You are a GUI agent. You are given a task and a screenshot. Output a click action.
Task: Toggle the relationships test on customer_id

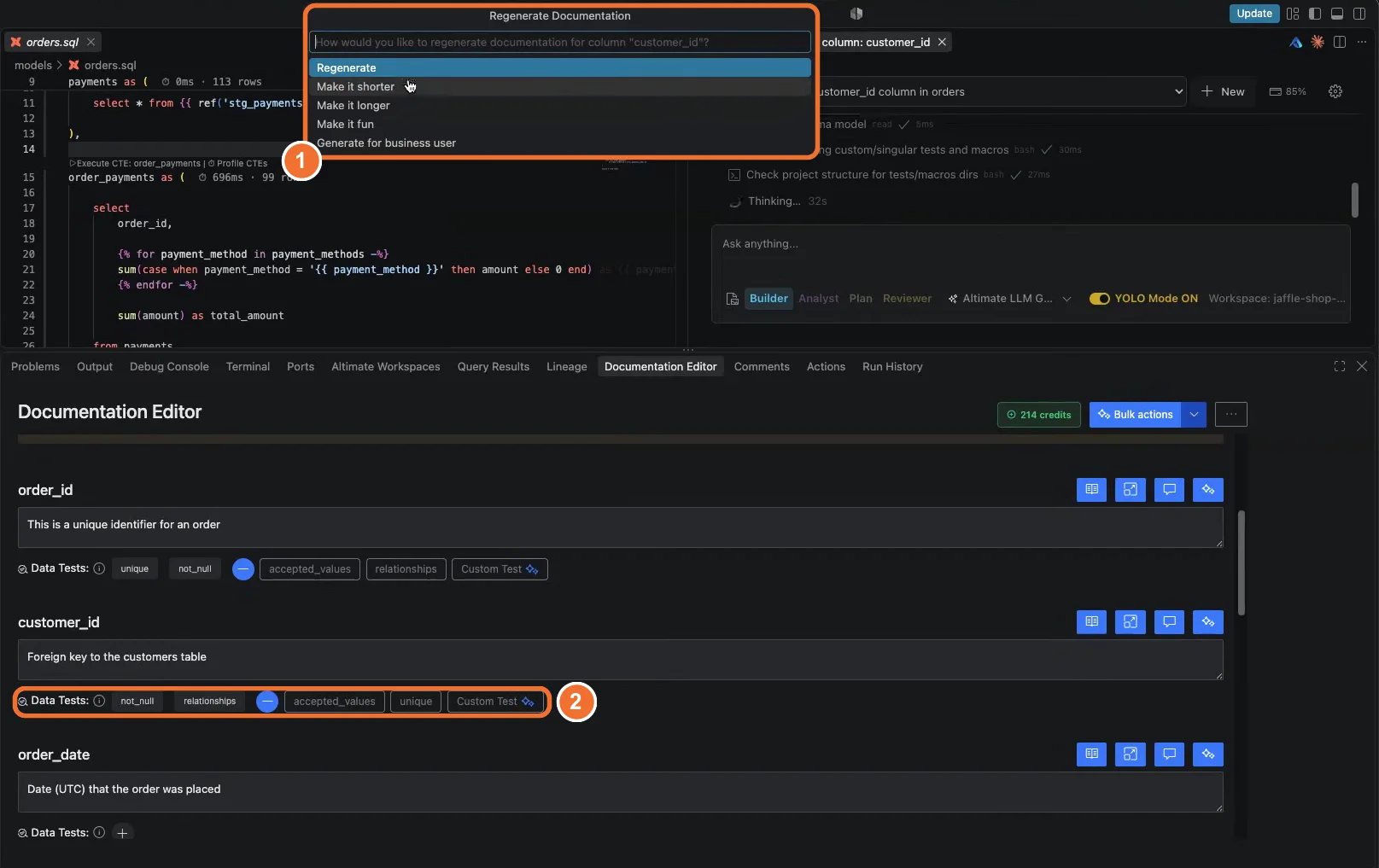209,702
